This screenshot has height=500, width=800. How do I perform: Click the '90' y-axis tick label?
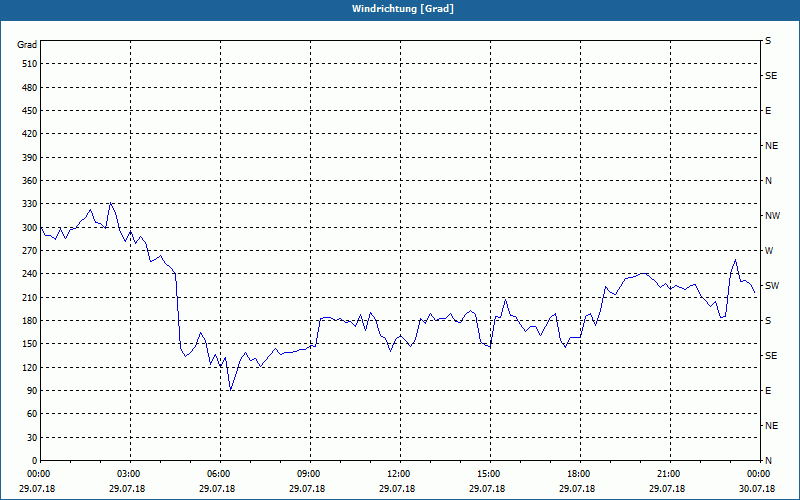tap(32, 391)
